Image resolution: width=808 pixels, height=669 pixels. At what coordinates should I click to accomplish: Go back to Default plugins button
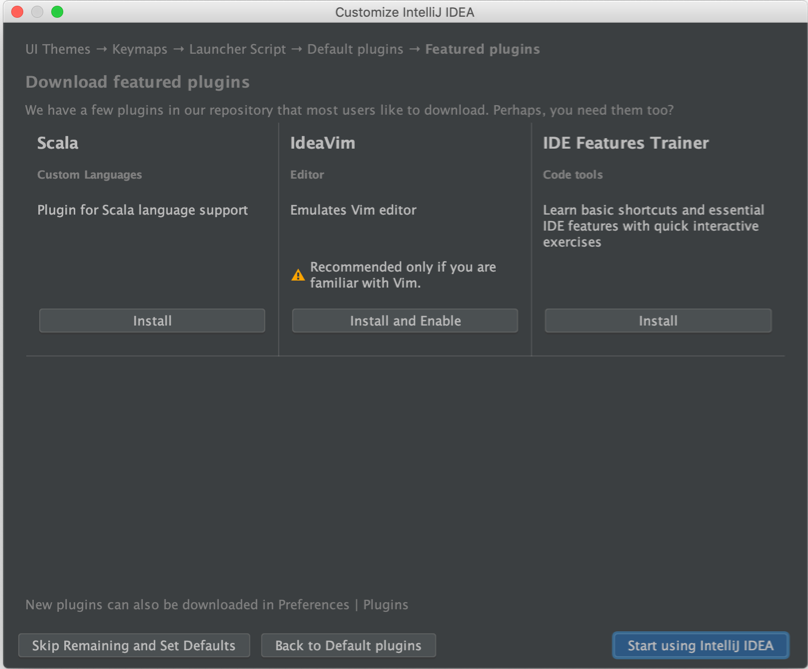[348, 645]
